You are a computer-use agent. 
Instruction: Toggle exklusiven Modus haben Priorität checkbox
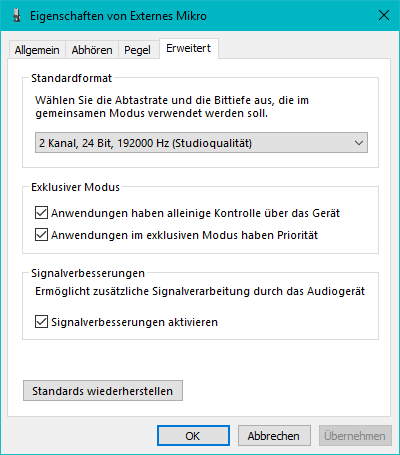click(41, 235)
